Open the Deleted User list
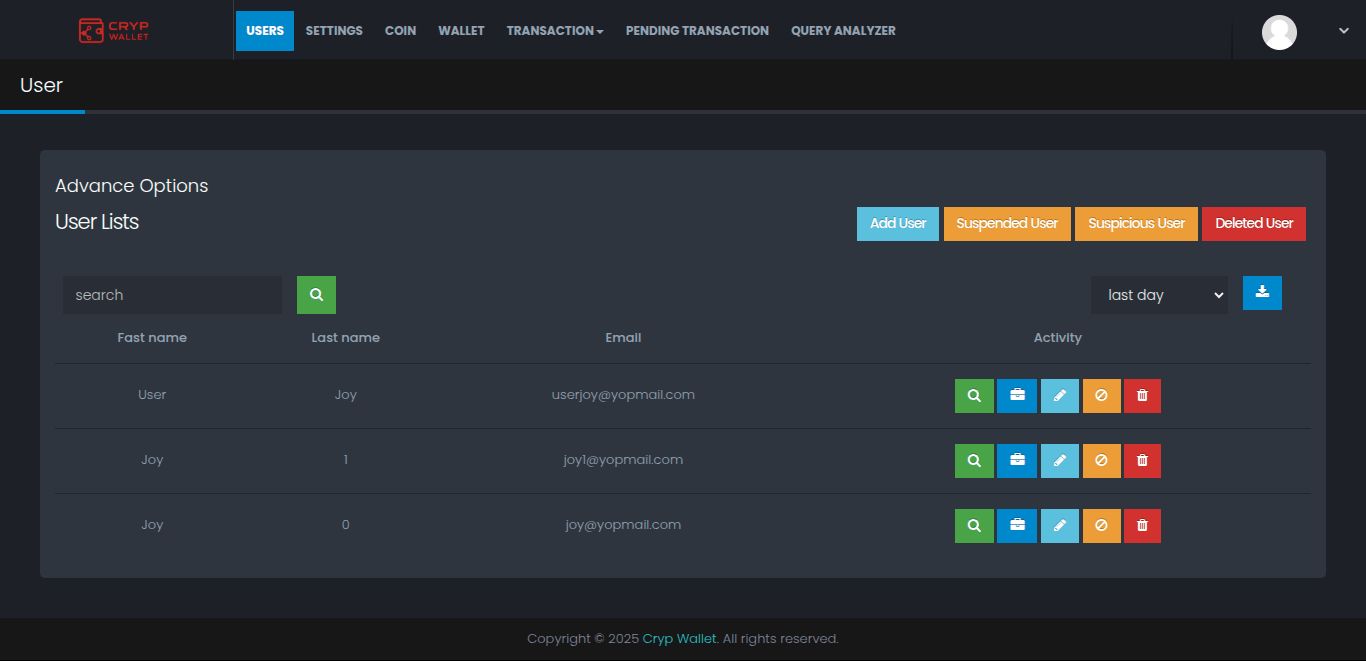The image size is (1366, 661). (1254, 224)
